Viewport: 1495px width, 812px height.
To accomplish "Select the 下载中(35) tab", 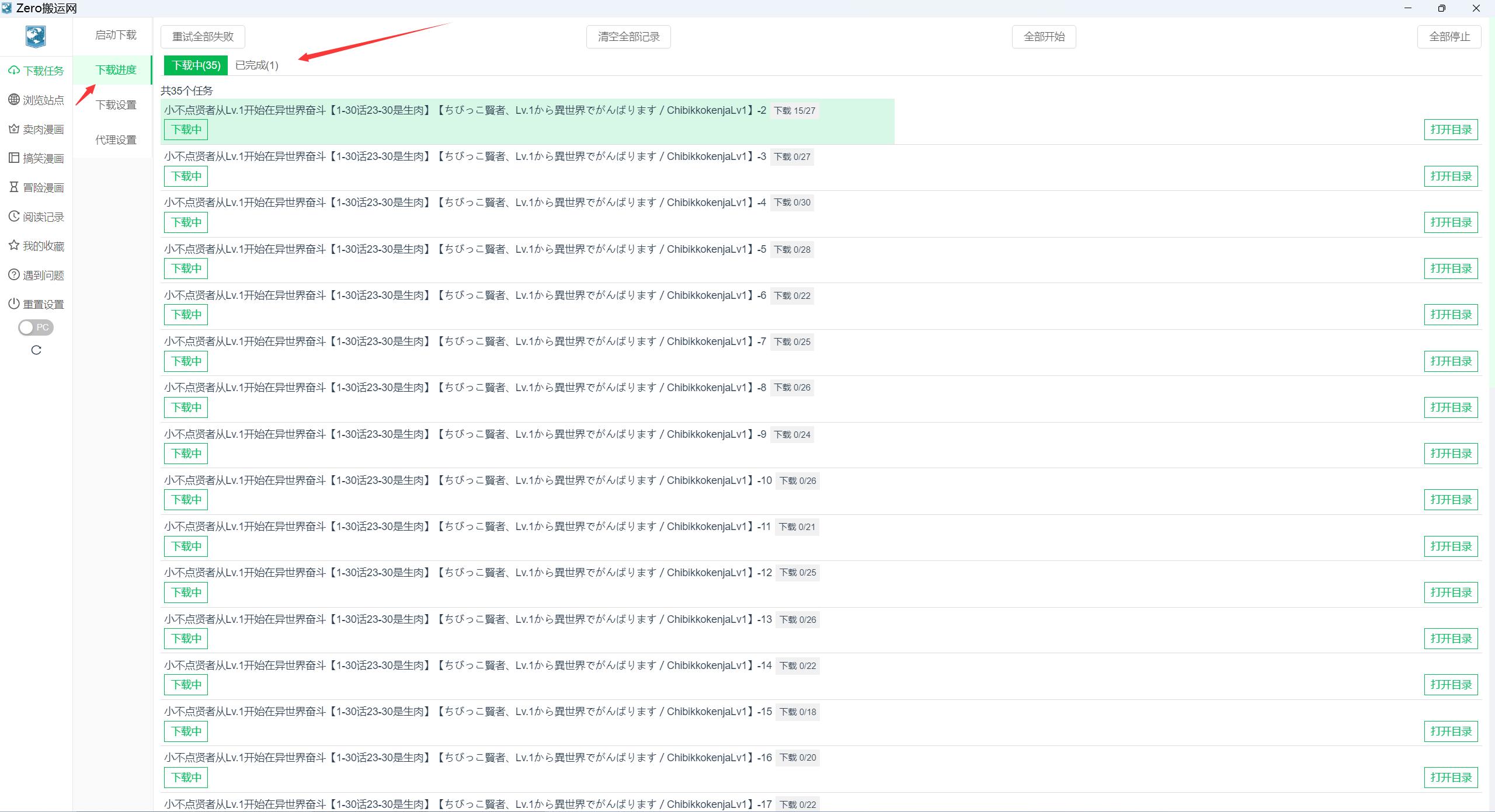I will (x=196, y=65).
